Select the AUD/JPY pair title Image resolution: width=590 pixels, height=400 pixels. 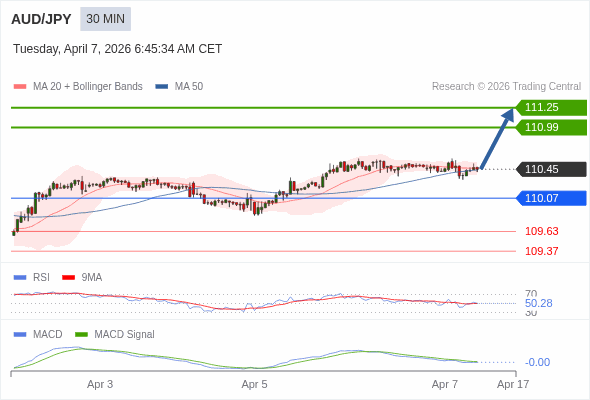tap(41, 19)
